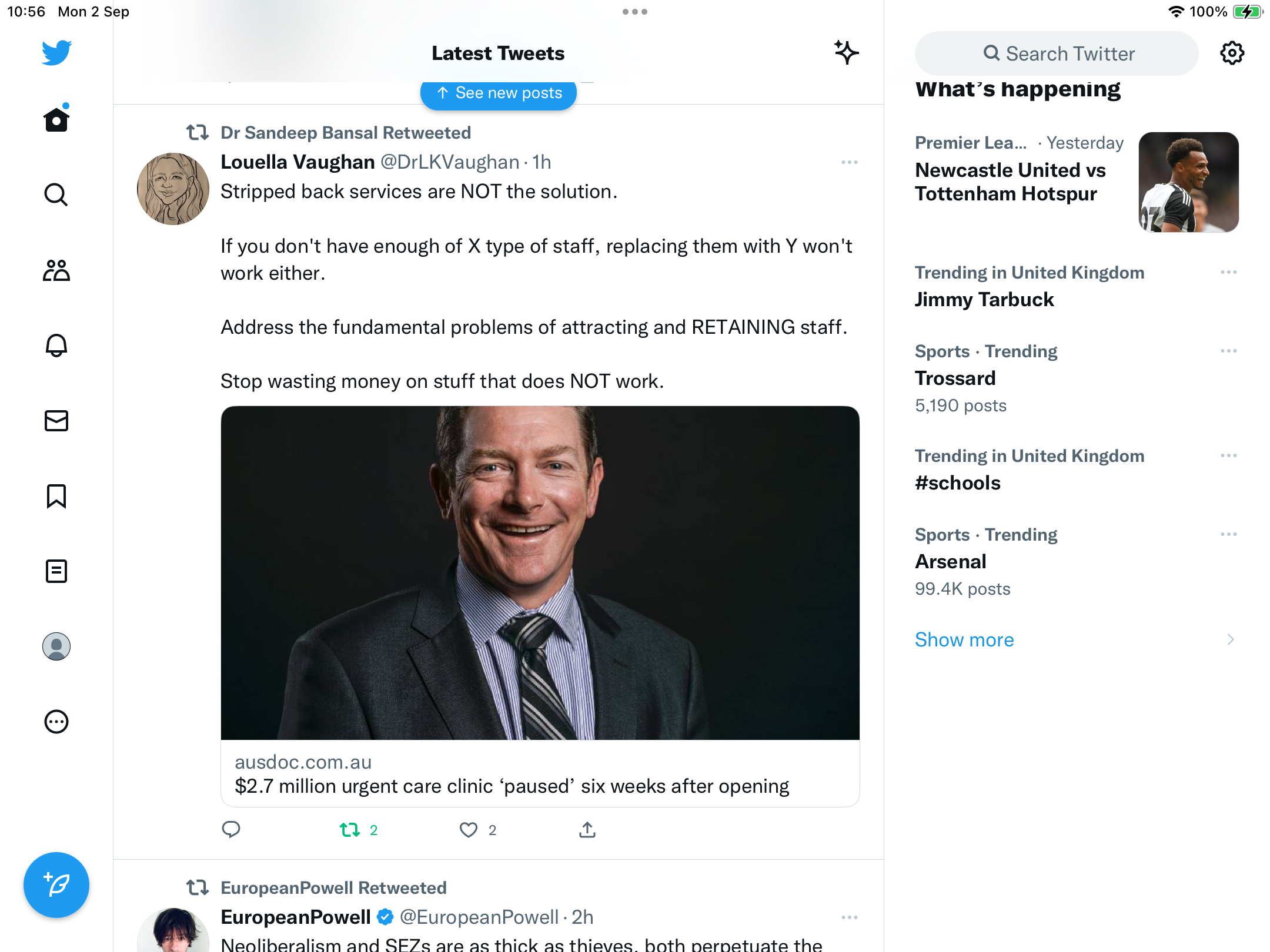The image size is (1270, 952).
Task: Share Louella Vaughan's tweet
Action: (x=587, y=830)
